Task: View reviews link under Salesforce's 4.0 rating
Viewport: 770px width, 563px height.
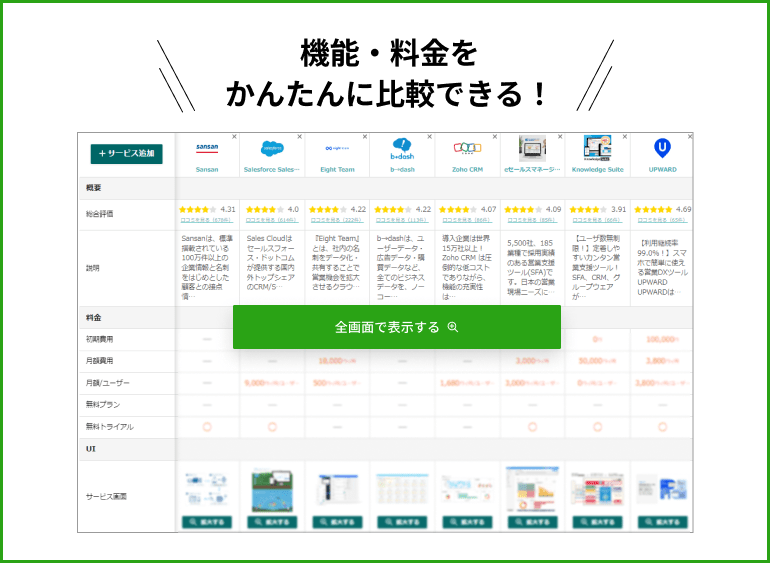Action: [x=272, y=221]
